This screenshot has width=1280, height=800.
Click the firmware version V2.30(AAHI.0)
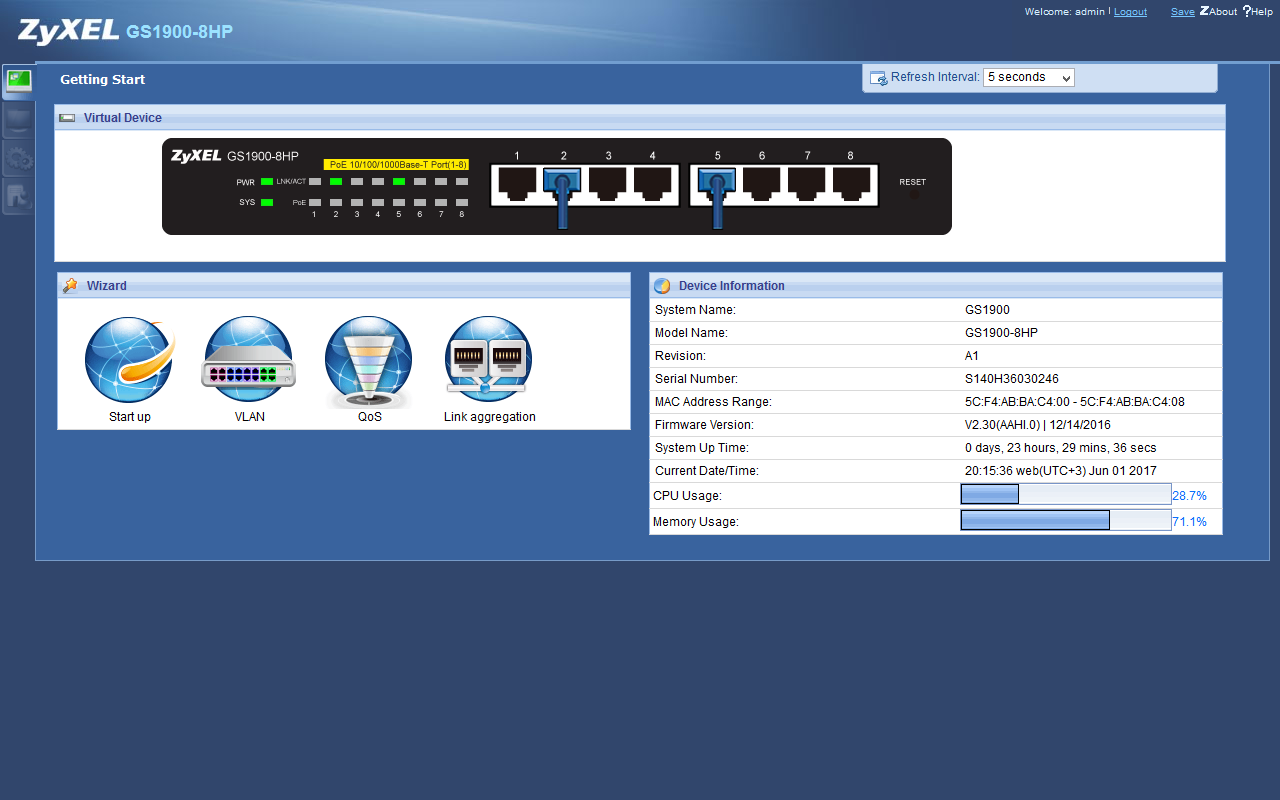click(x=1001, y=425)
